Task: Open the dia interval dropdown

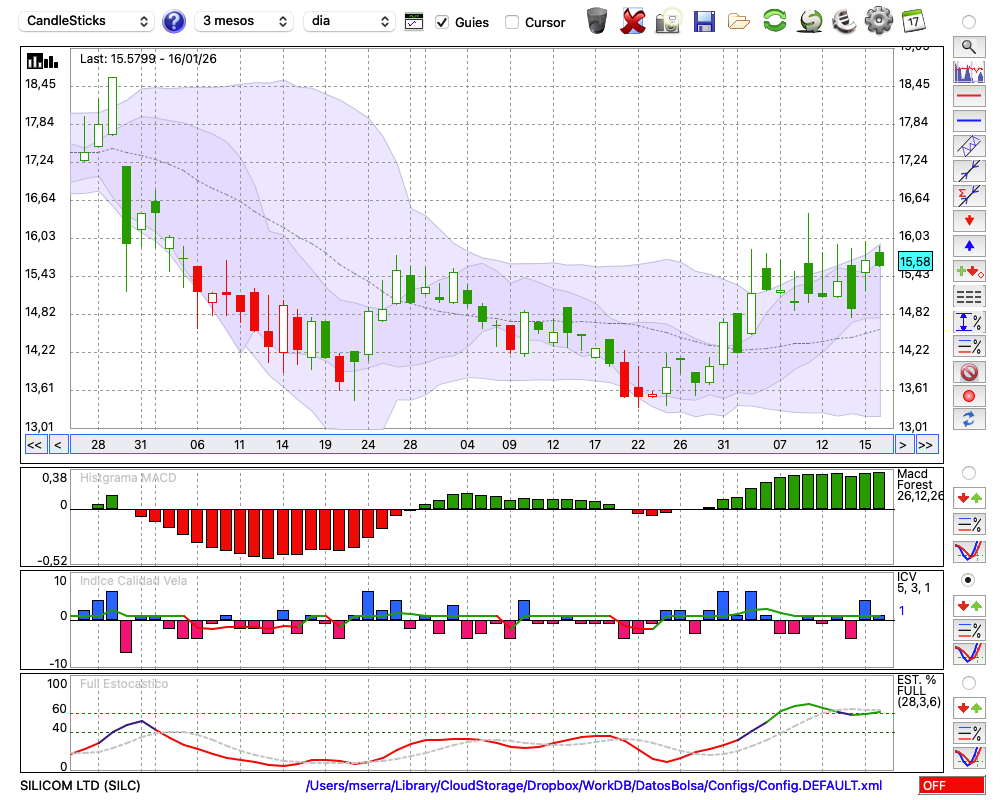Action: click(350, 21)
